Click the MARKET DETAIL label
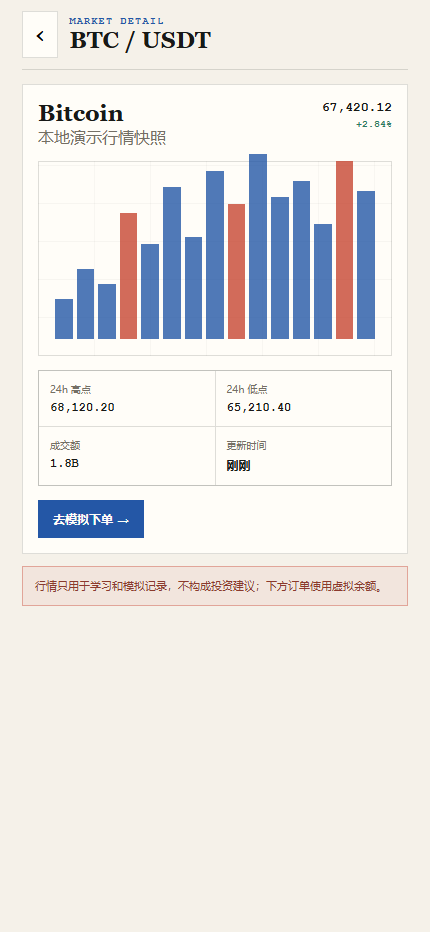Screen dimensions: 430x932 (x=117, y=21)
